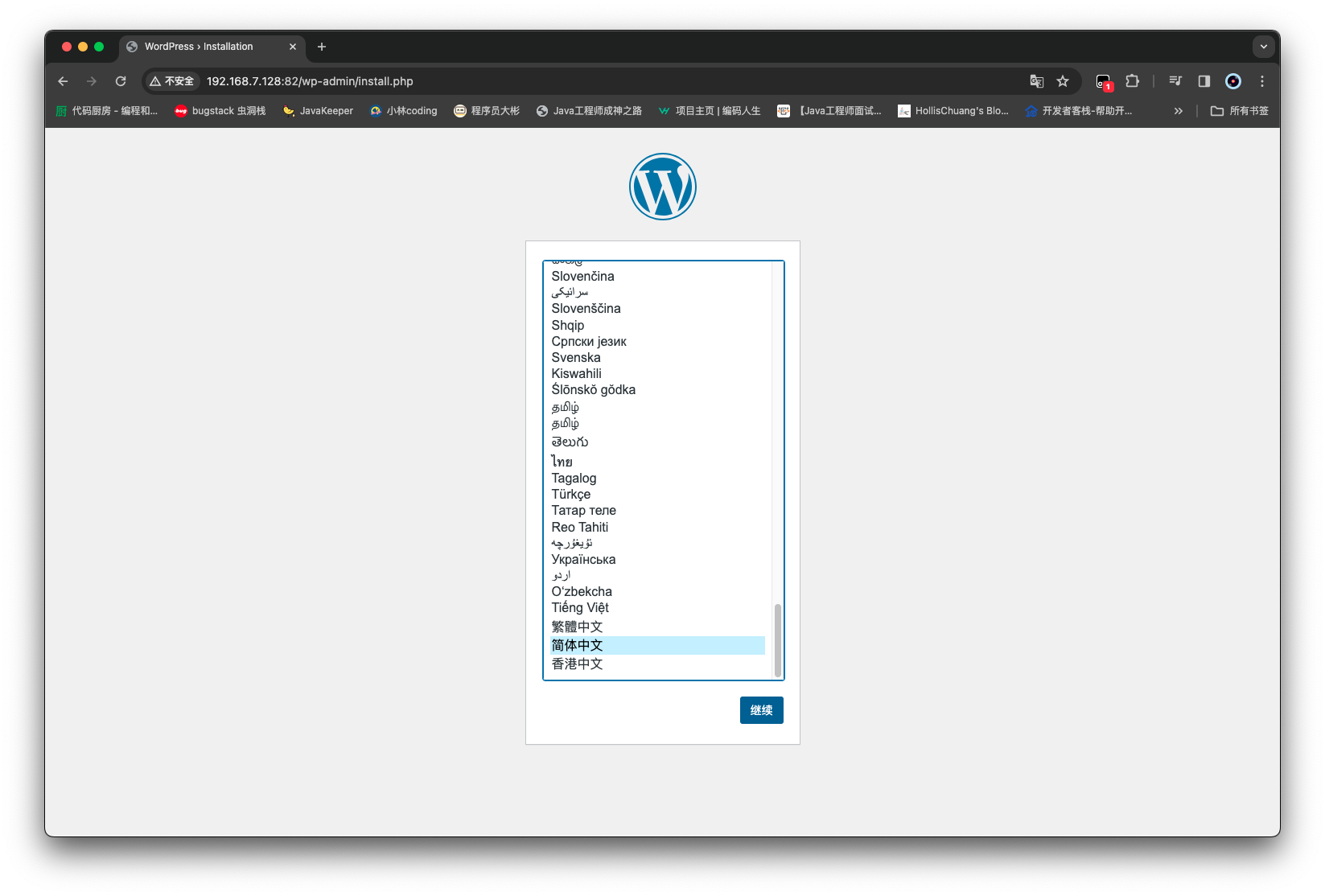The image size is (1325, 896).
Task: Choose Shqip from the language list
Action: [x=657, y=325]
